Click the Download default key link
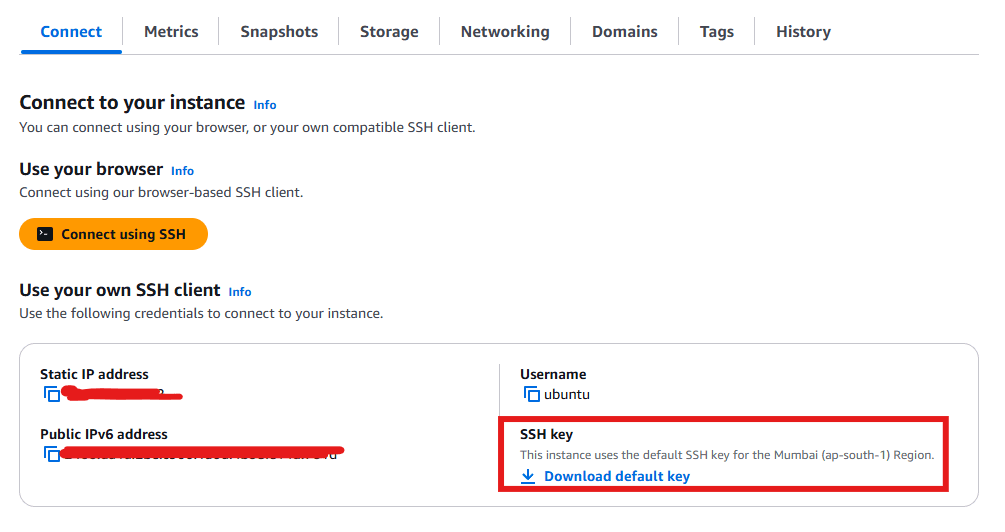This screenshot has width=1005, height=532. (x=617, y=477)
